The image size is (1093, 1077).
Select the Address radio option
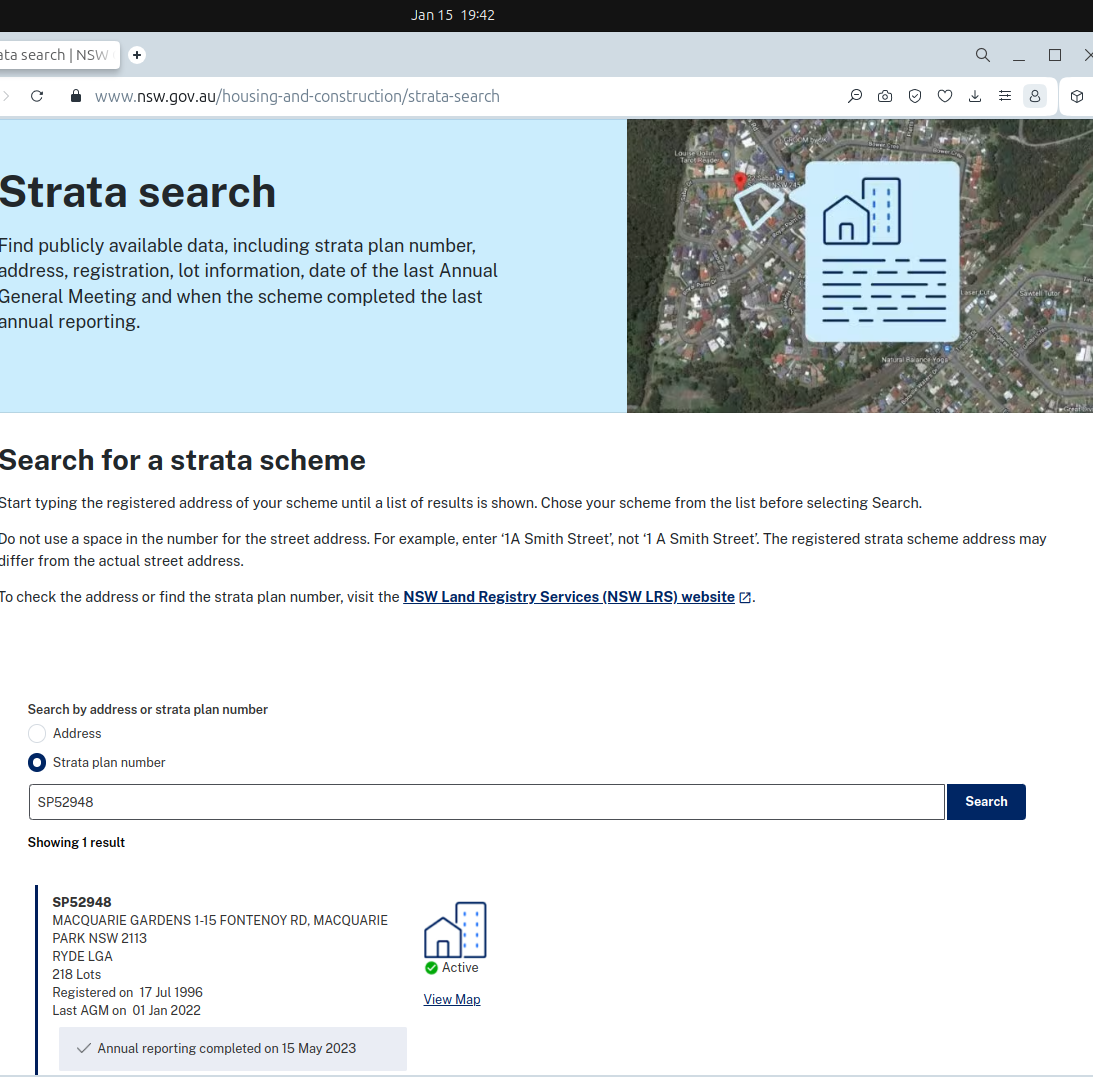pyautogui.click(x=37, y=733)
